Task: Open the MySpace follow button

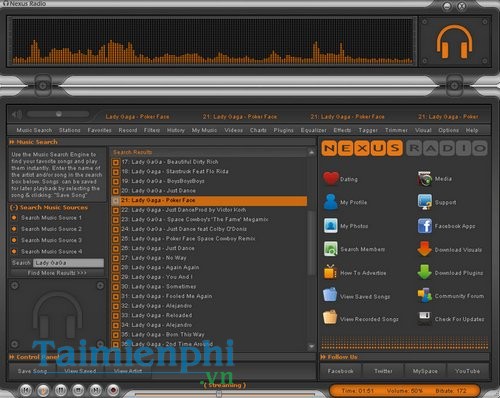Action: coord(425,371)
